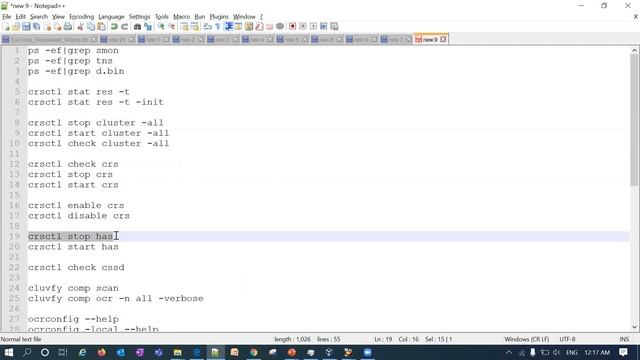640x360 pixels.
Task: Open the File menu
Action: [7, 17]
